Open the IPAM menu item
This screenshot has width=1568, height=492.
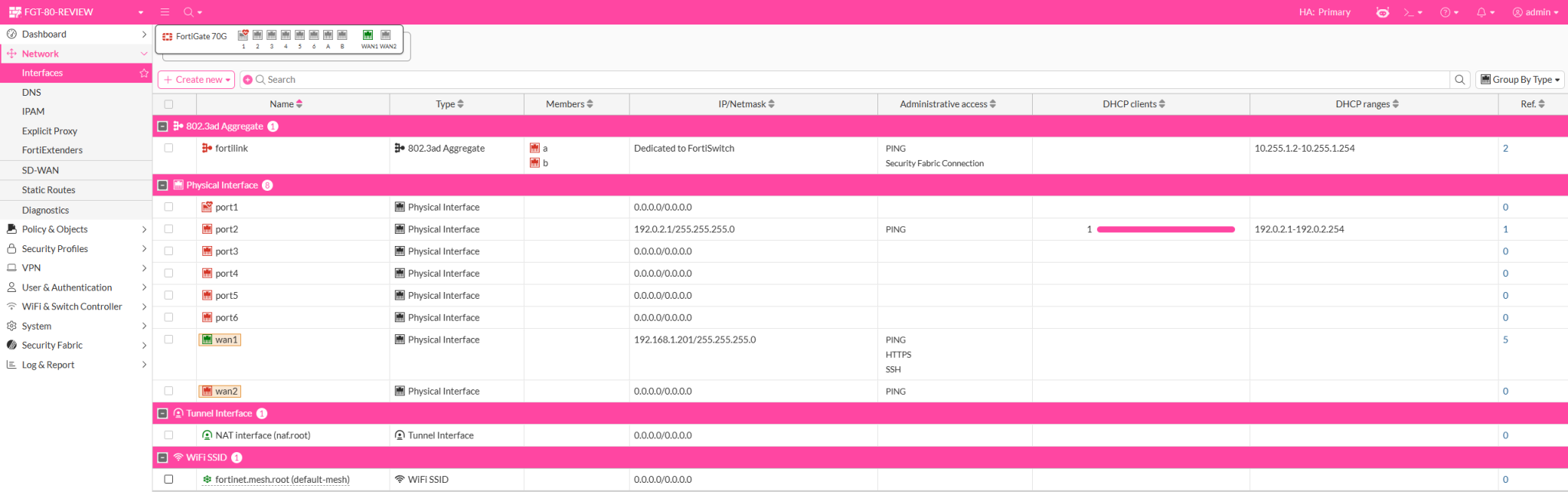[x=33, y=111]
